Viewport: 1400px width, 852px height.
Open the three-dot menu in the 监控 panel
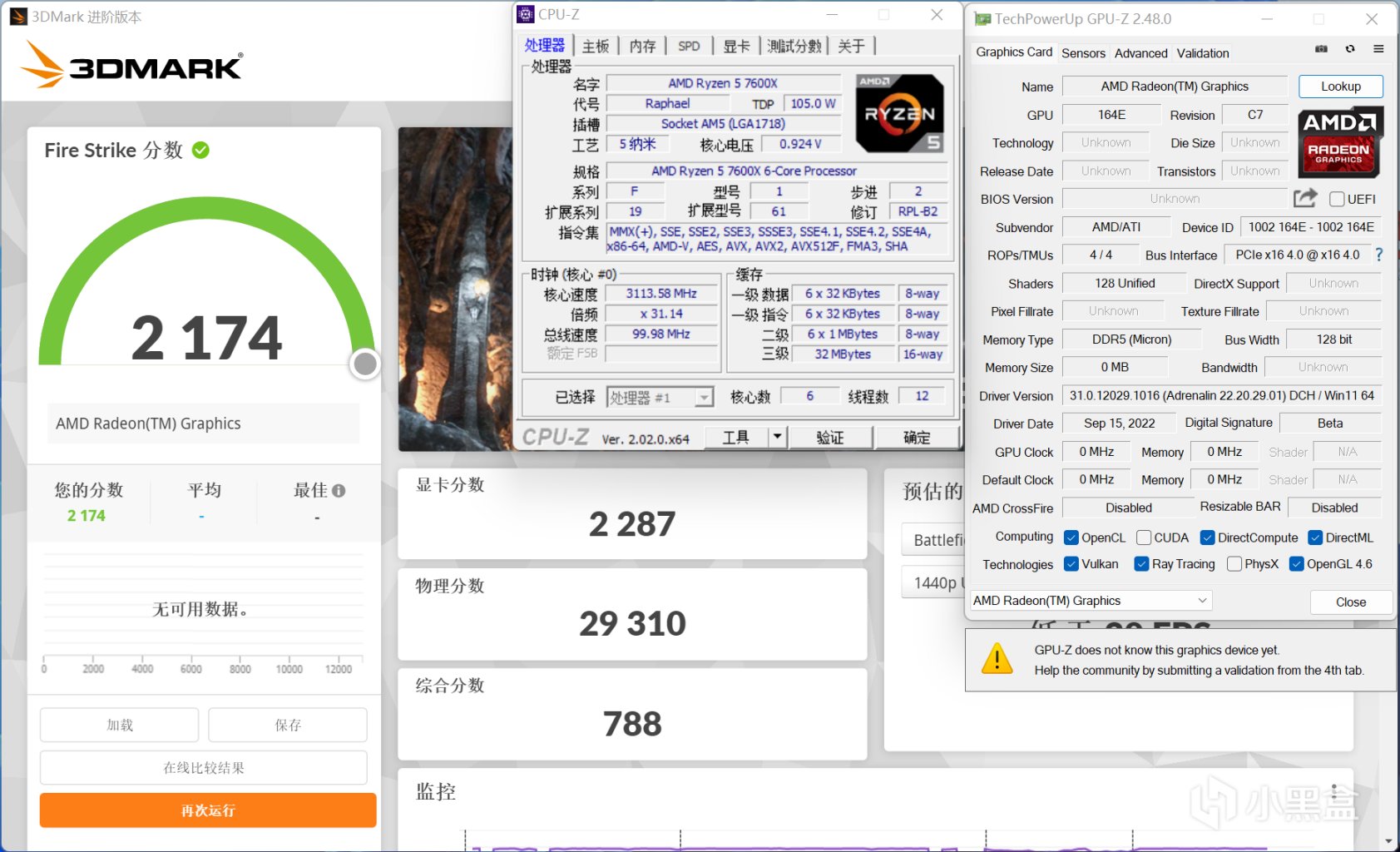pos(1334,791)
